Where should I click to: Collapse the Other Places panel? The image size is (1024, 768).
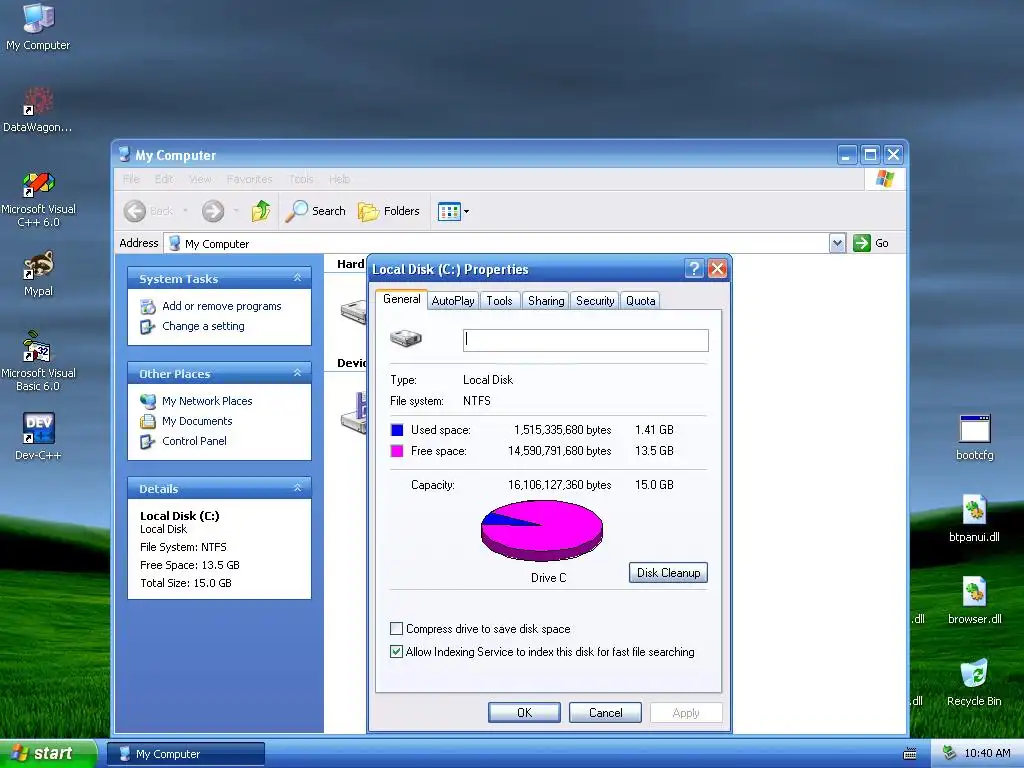[x=297, y=373]
